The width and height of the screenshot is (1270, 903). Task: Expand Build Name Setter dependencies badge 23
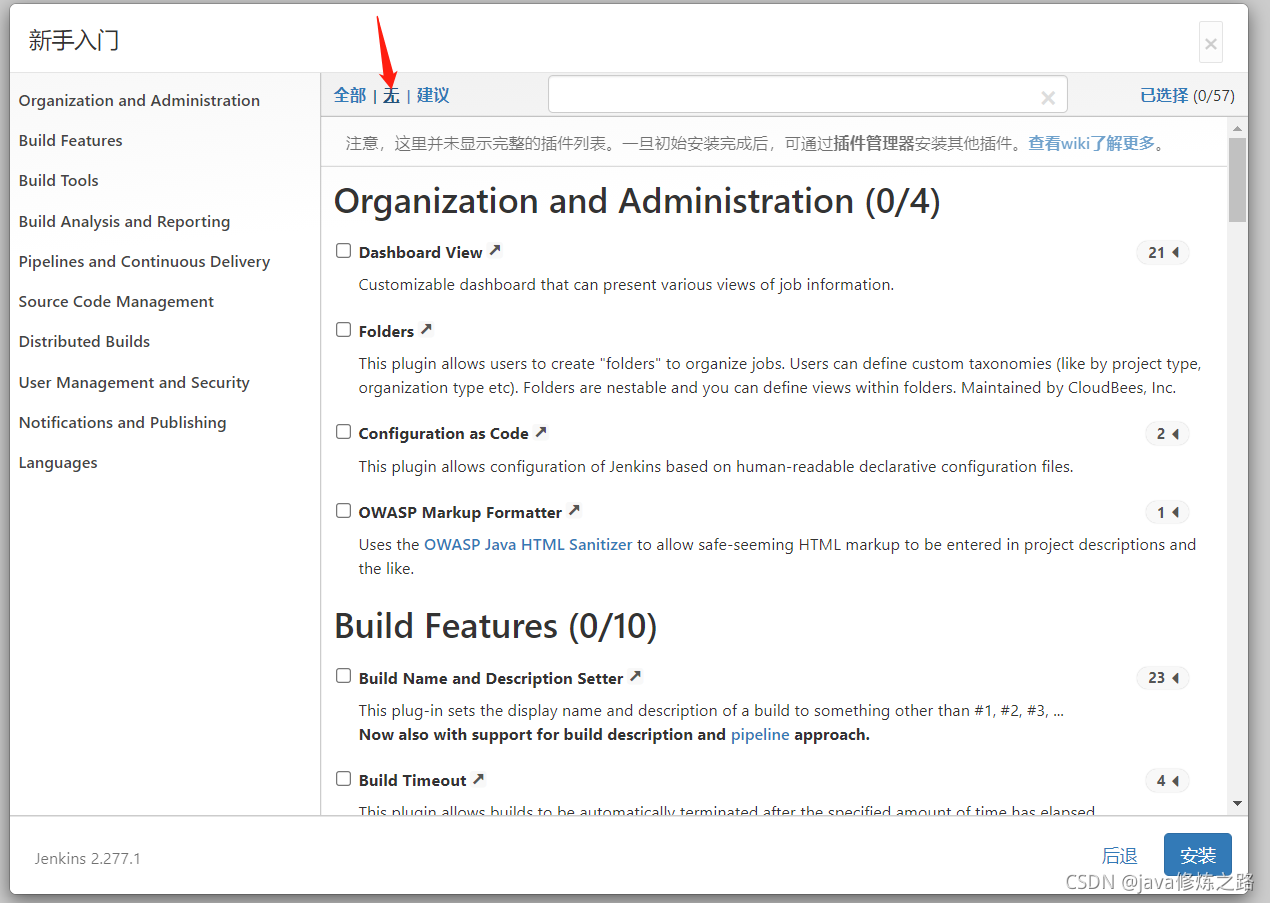[1163, 678]
